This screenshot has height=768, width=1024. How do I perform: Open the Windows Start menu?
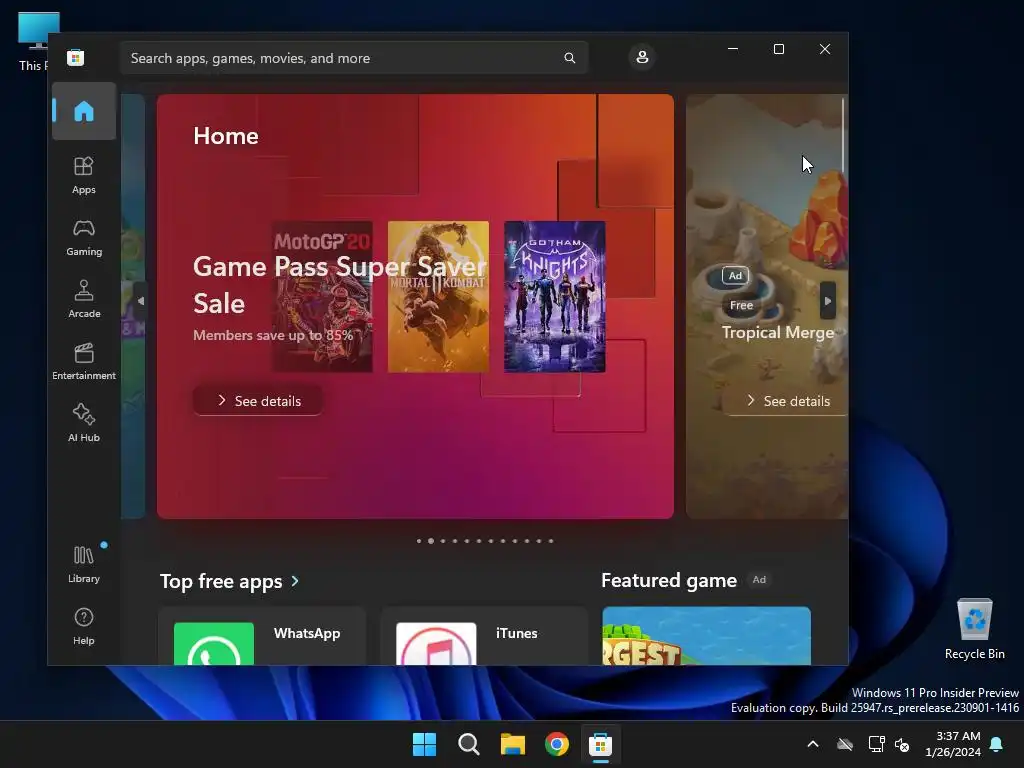(424, 744)
